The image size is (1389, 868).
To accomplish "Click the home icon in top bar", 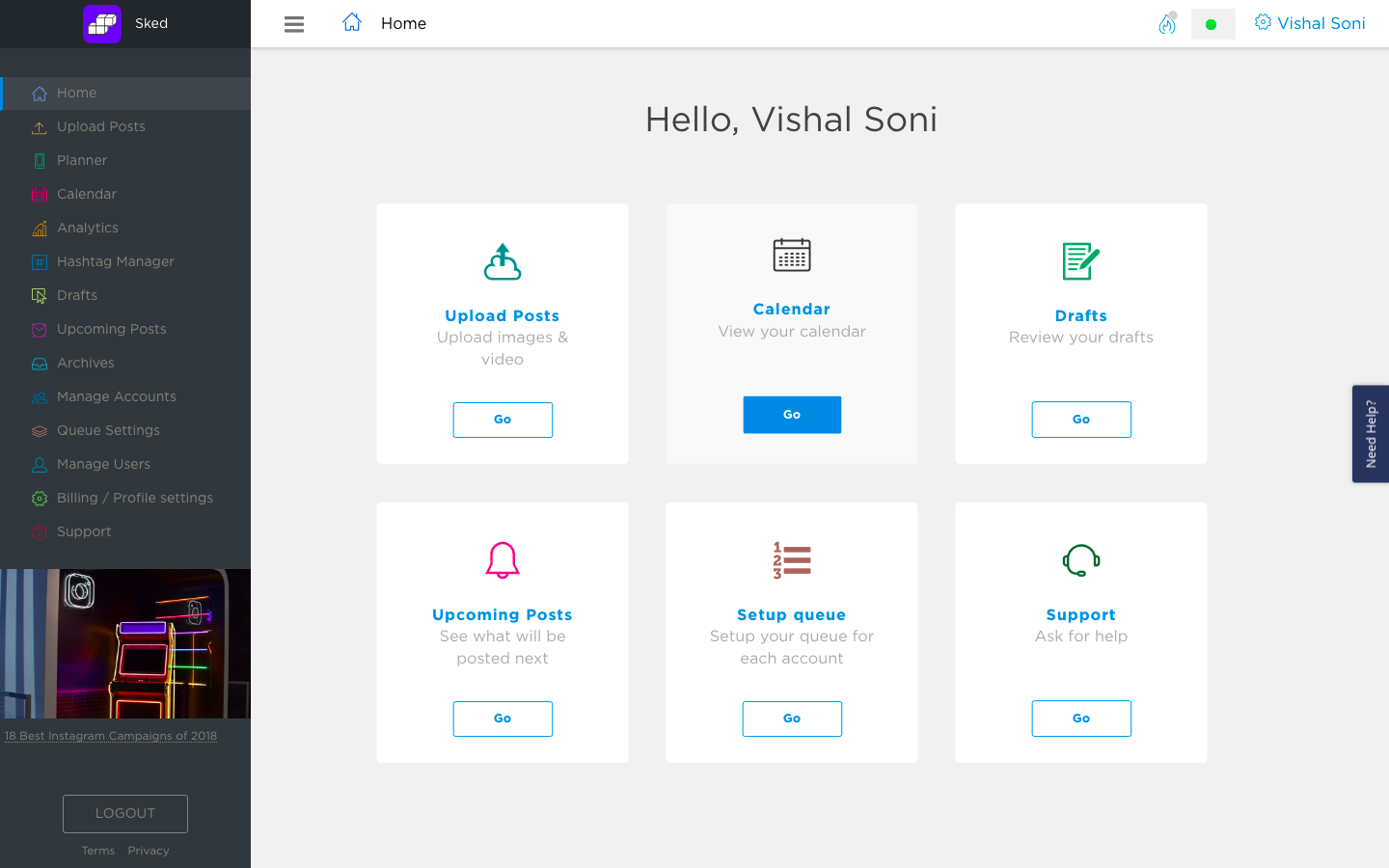I will [352, 22].
